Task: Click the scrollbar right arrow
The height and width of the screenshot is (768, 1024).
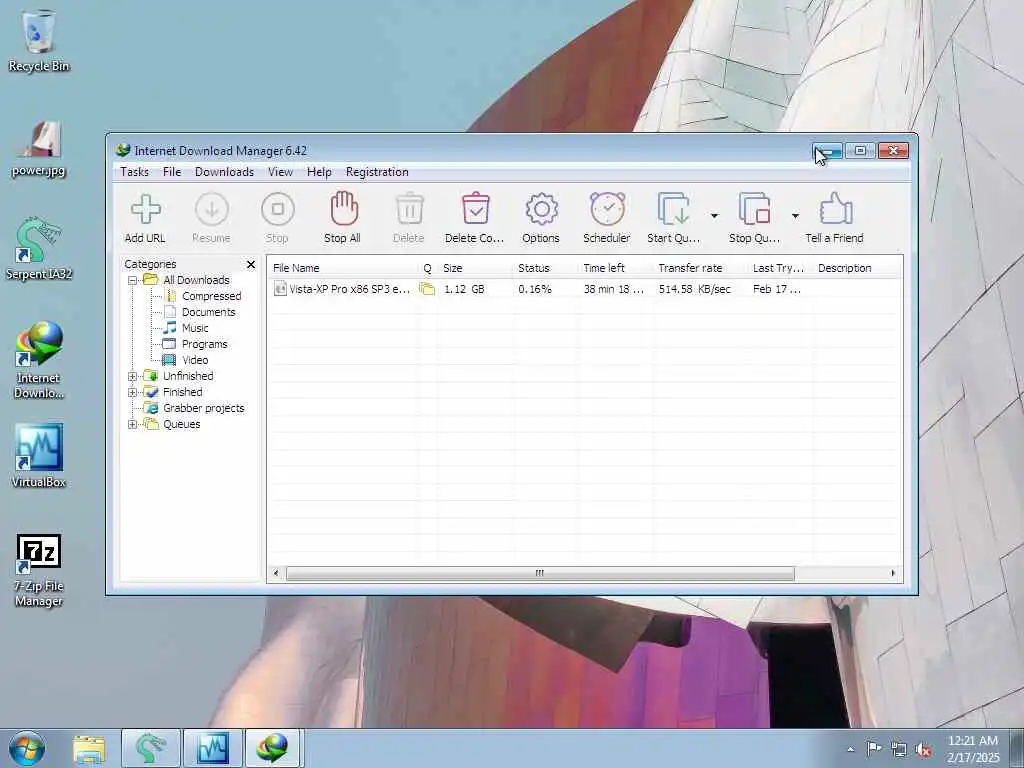Action: (x=893, y=573)
